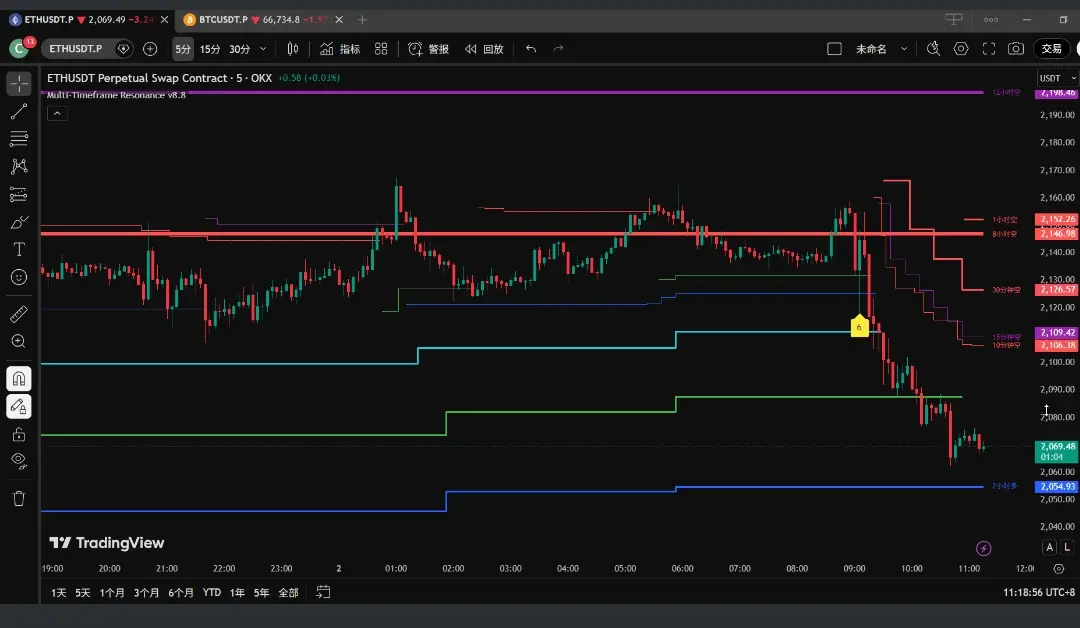
Task: Hide all drawings with eye icon
Action: tap(19, 461)
